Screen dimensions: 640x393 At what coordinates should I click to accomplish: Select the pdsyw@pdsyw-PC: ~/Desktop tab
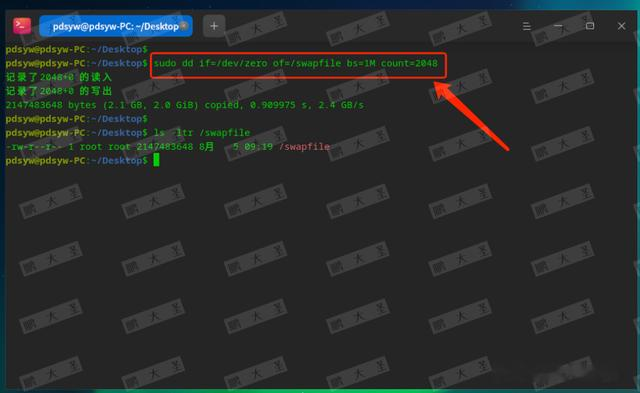click(x=116, y=26)
